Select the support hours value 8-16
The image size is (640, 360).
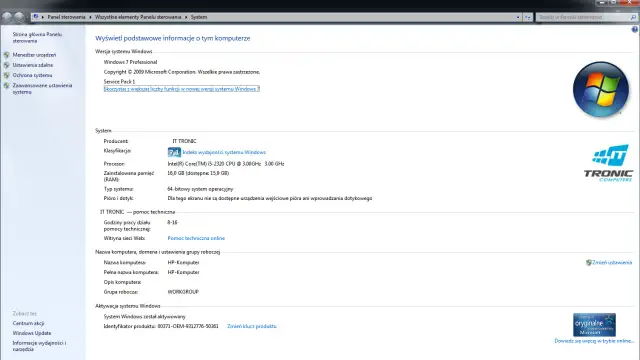point(172,222)
